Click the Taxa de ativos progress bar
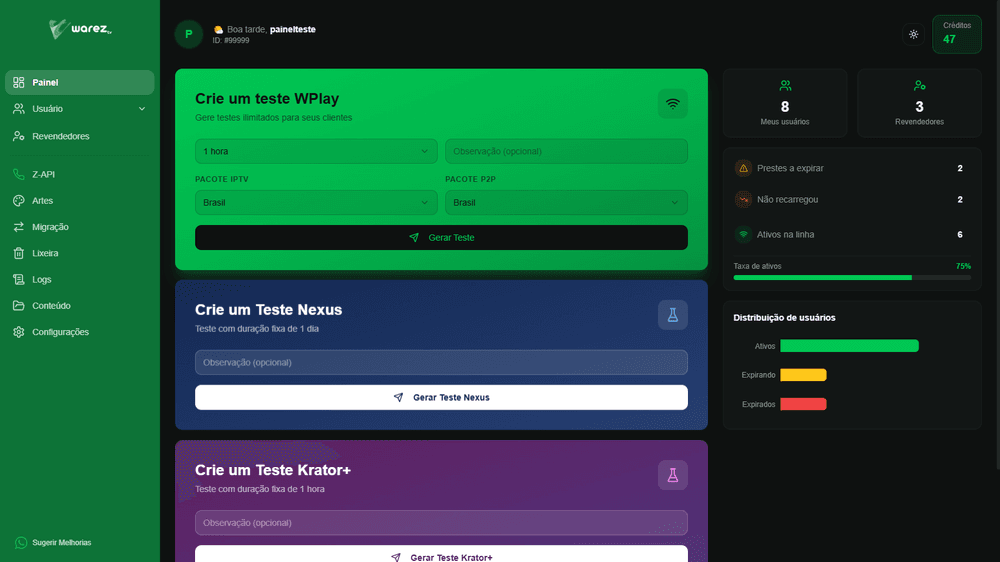1000x562 pixels. tap(852, 277)
